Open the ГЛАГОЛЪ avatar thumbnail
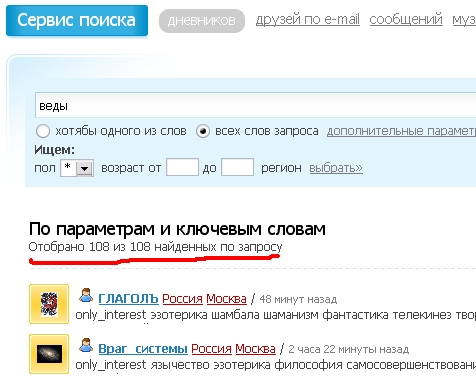This screenshot has height=379, width=476. 49,304
